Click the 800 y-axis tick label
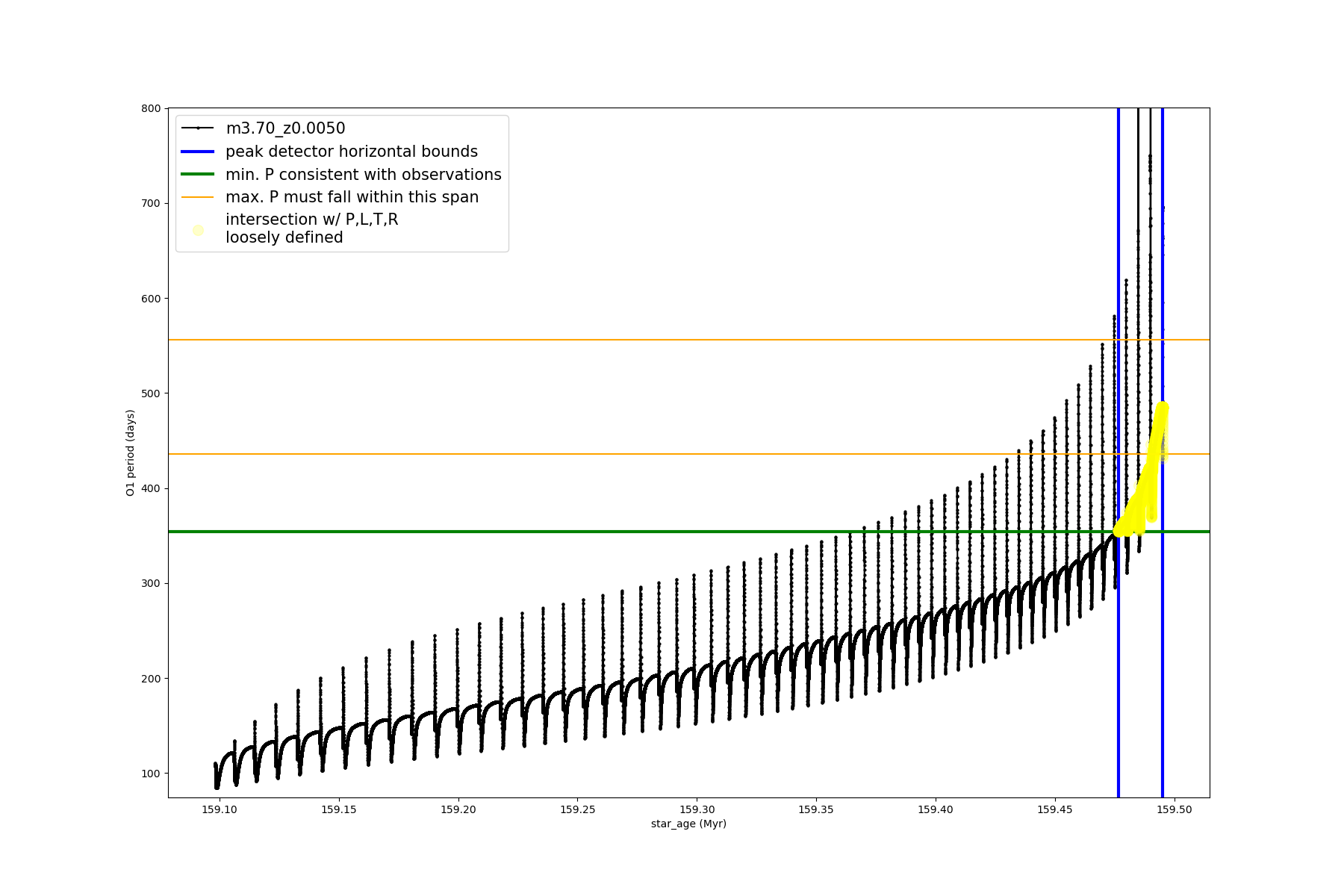The width and height of the screenshot is (1344, 896). click(x=151, y=108)
